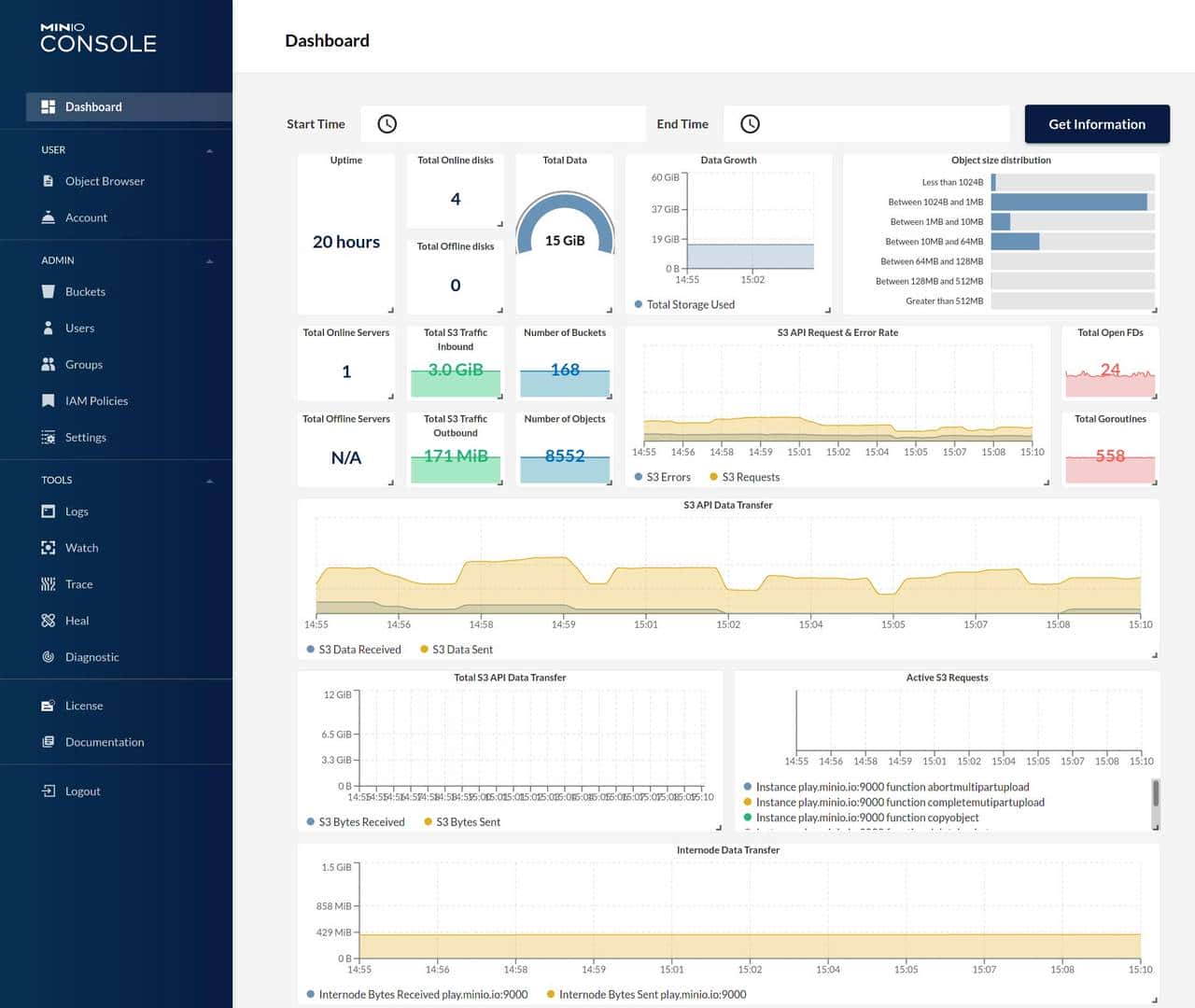The height and width of the screenshot is (1008, 1195).
Task: Click the Watch icon in sidebar
Action: pos(49,548)
